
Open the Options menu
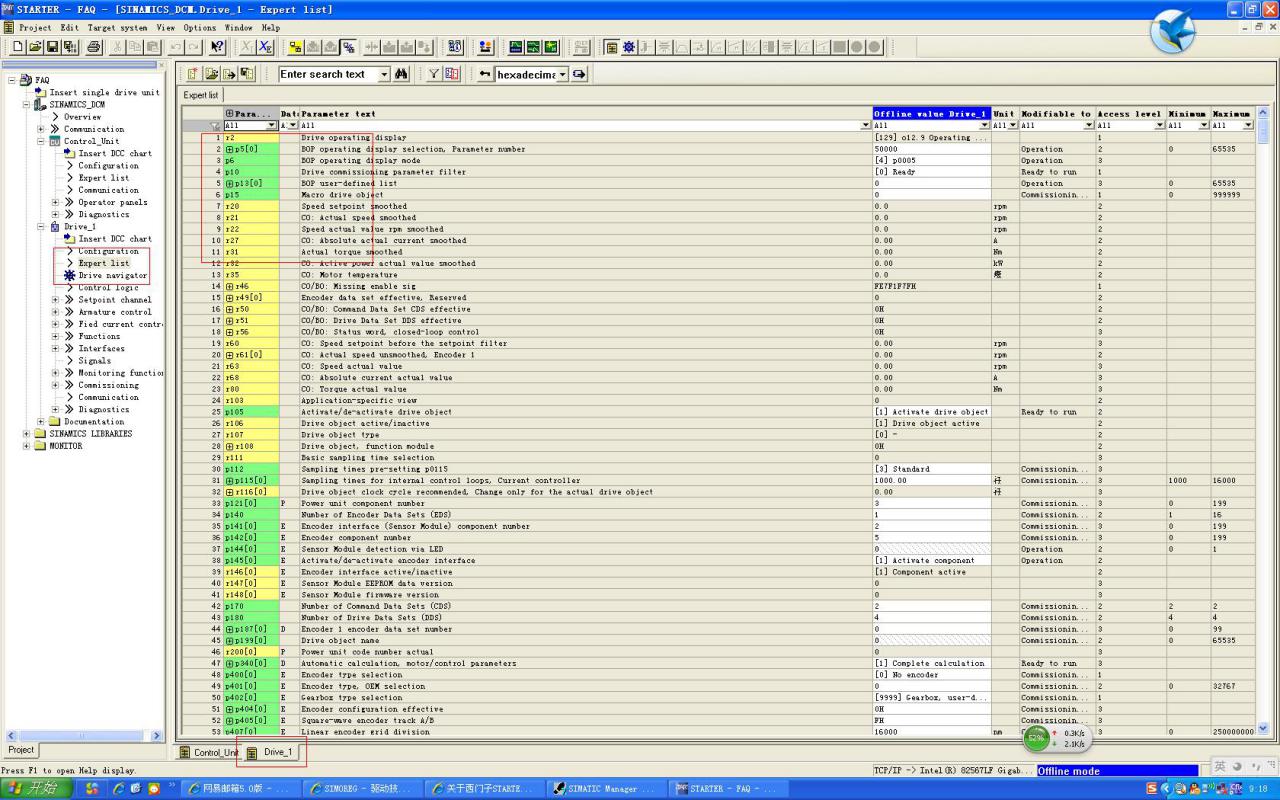point(199,28)
